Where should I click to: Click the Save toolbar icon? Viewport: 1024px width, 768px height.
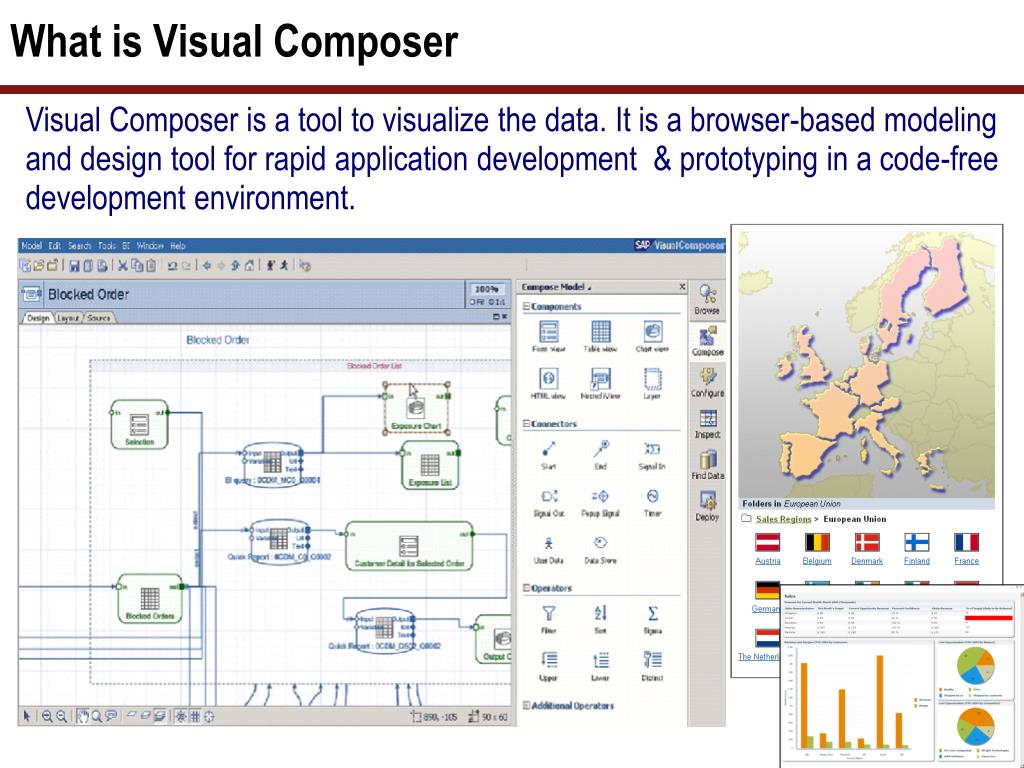coord(74,266)
